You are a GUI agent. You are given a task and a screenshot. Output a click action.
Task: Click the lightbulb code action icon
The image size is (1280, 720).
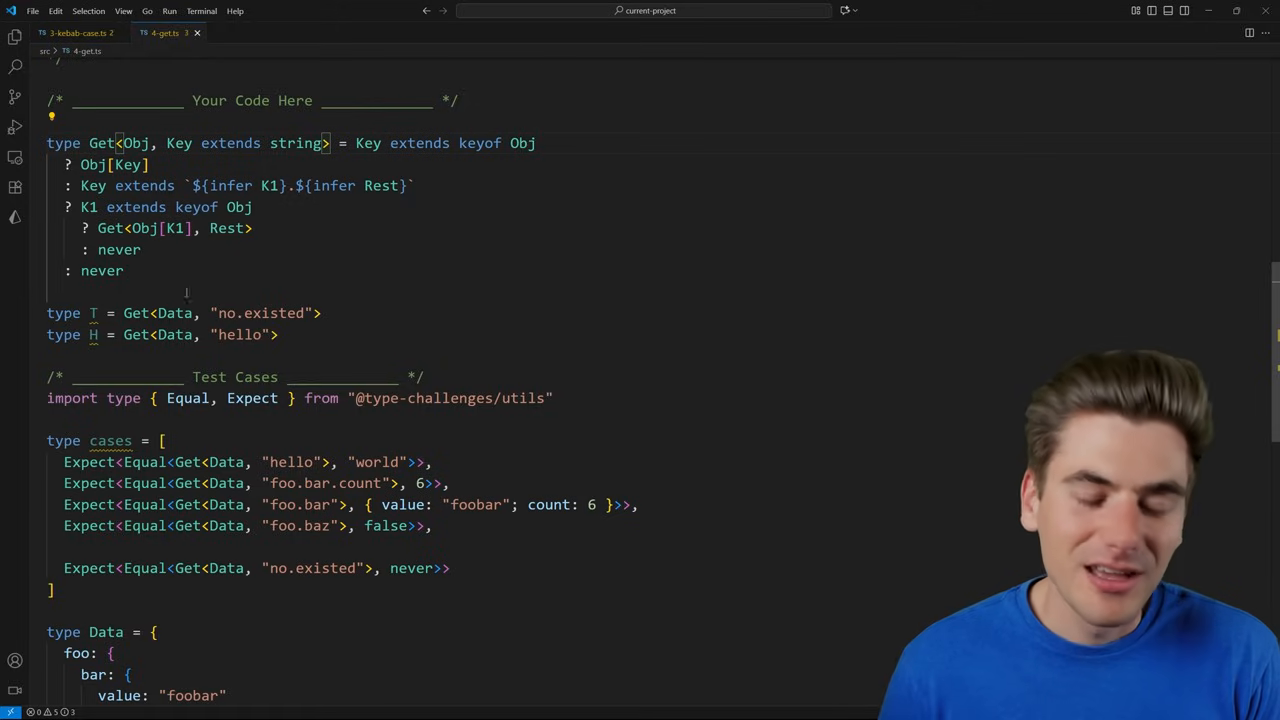52,117
